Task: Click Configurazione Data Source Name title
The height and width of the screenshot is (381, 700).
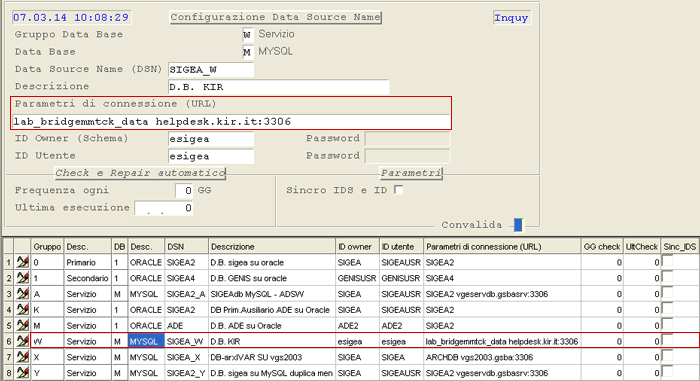Action: 275,17
